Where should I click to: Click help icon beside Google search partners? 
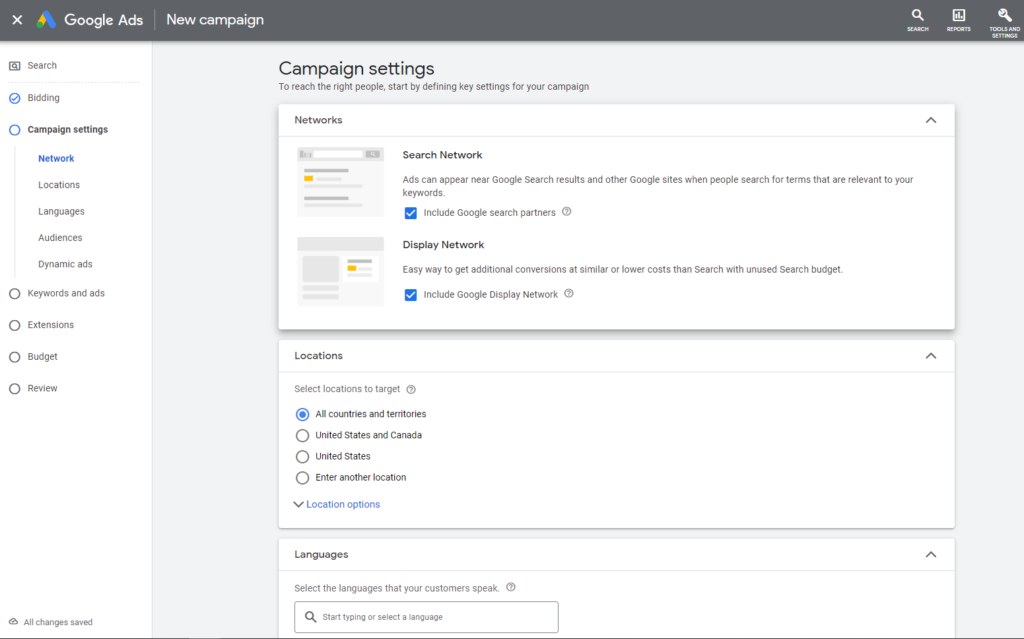(x=567, y=212)
